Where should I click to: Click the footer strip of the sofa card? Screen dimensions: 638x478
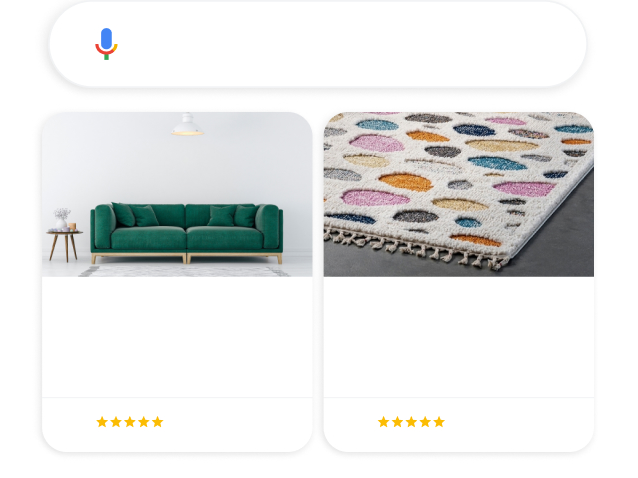(x=177, y=425)
